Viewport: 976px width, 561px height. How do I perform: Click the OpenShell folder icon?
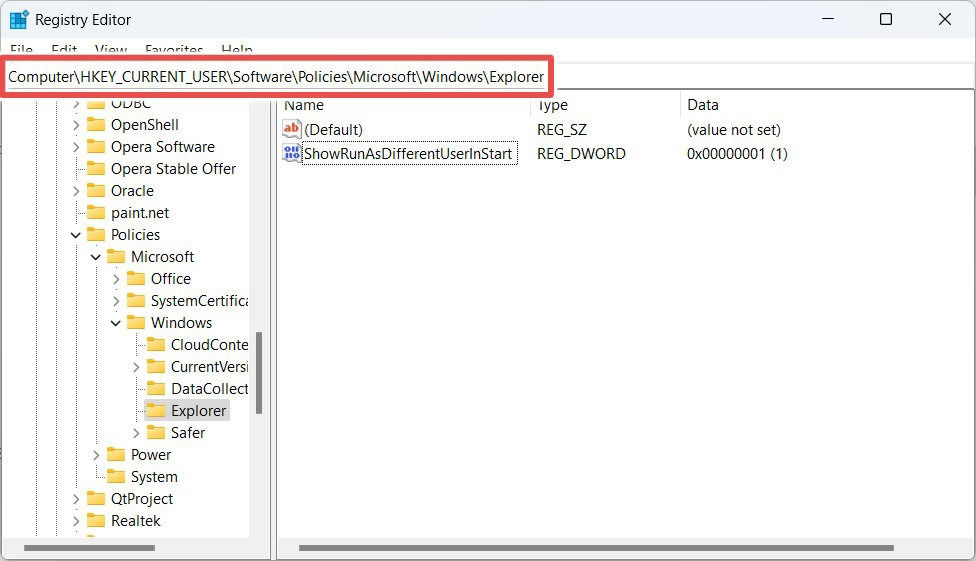pyautogui.click(x=96, y=125)
